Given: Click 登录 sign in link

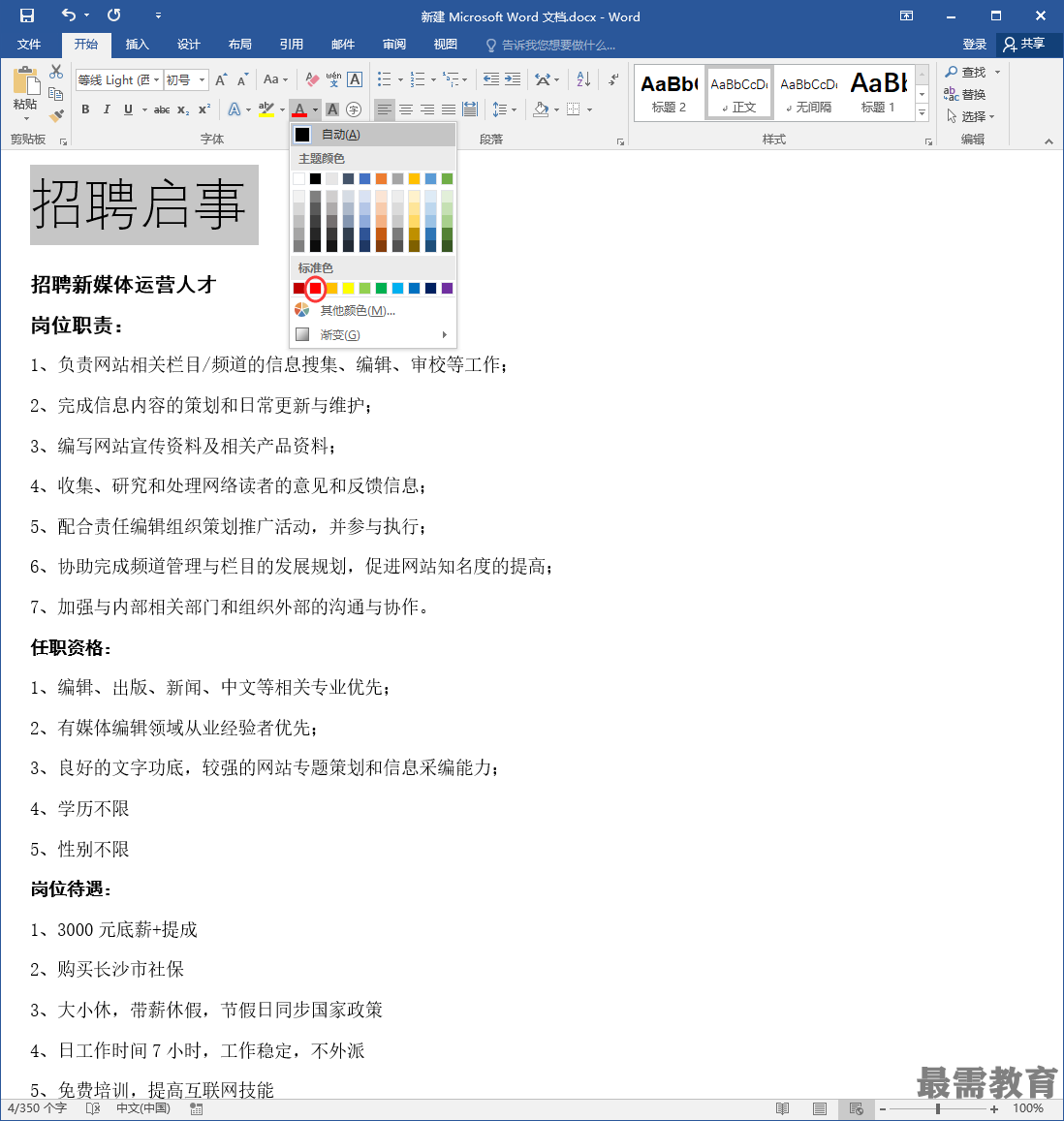Looking at the screenshot, I should pyautogui.click(x=974, y=45).
